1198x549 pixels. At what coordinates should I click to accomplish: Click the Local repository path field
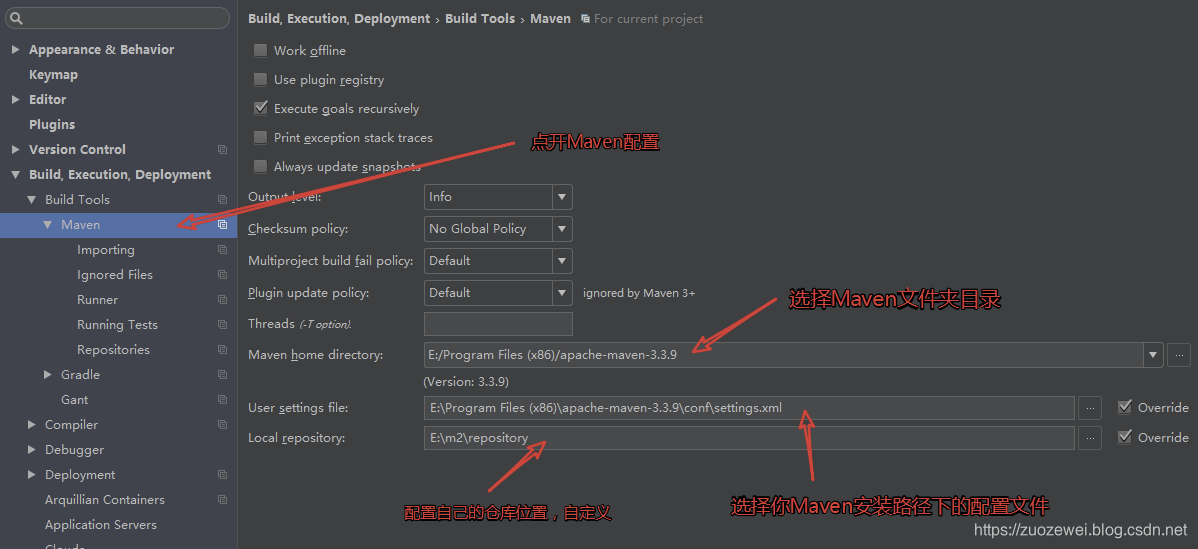coord(750,438)
